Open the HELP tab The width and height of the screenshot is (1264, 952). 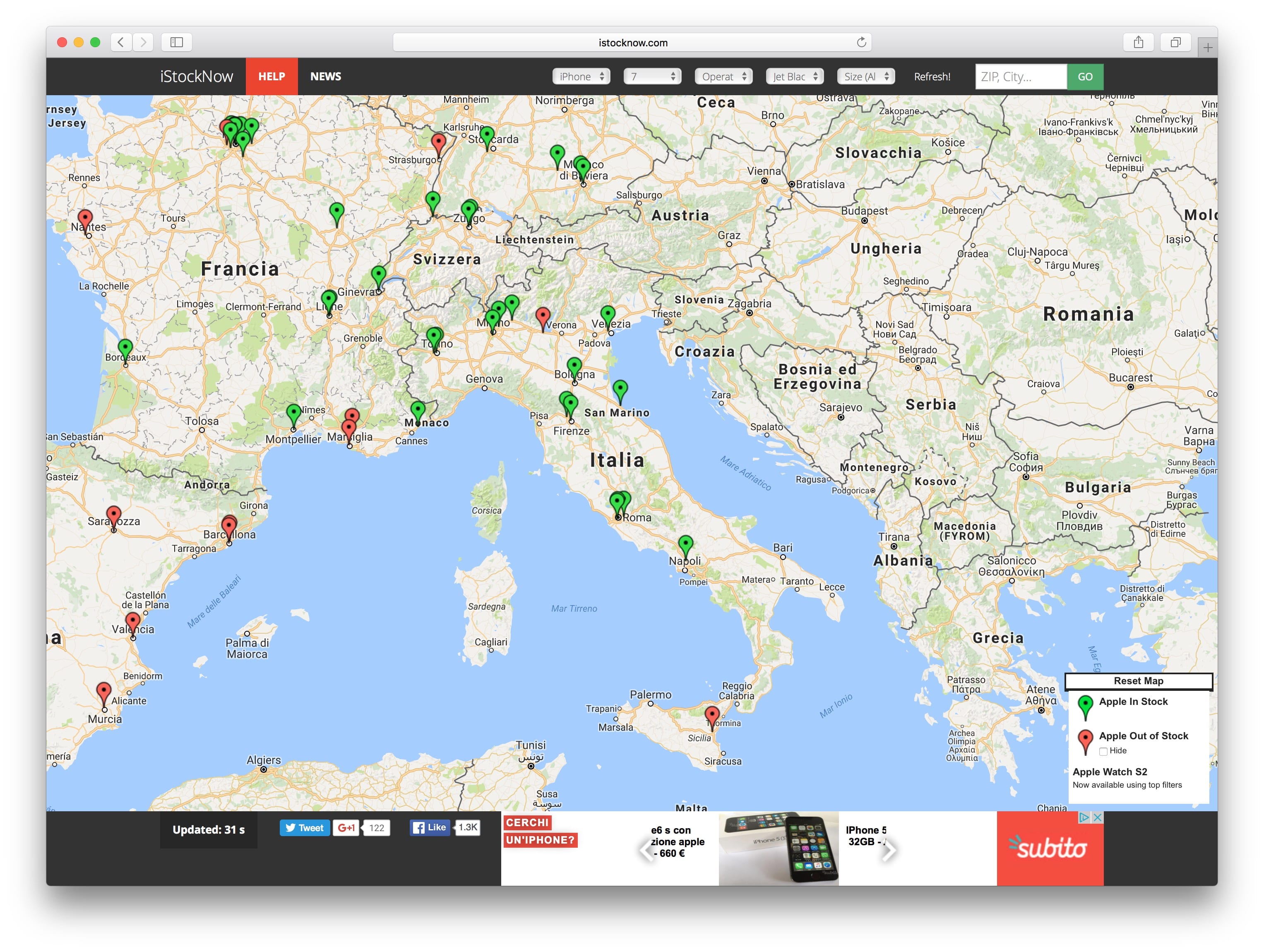point(272,77)
